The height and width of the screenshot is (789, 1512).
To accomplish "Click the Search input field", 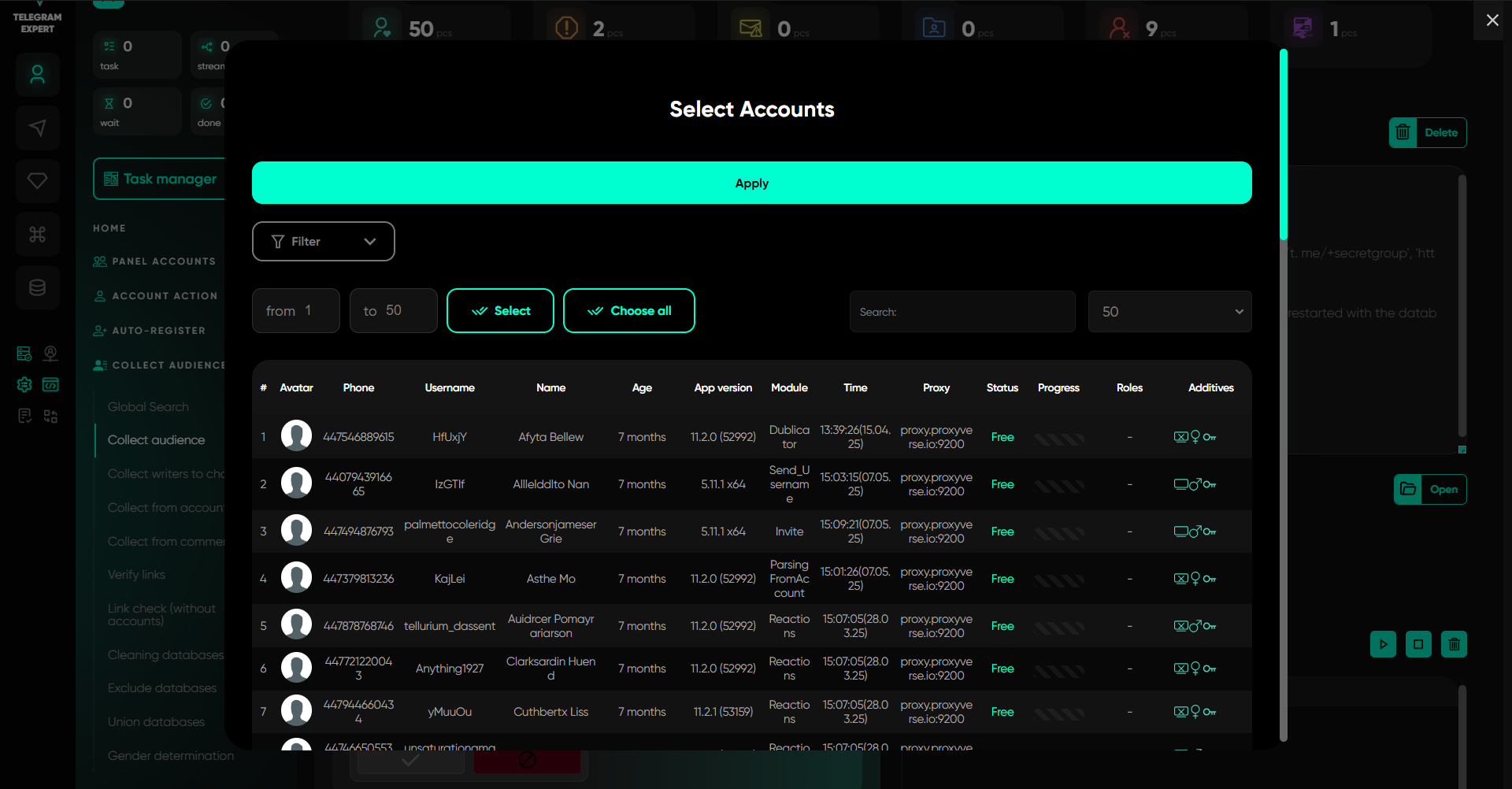I will [962, 312].
